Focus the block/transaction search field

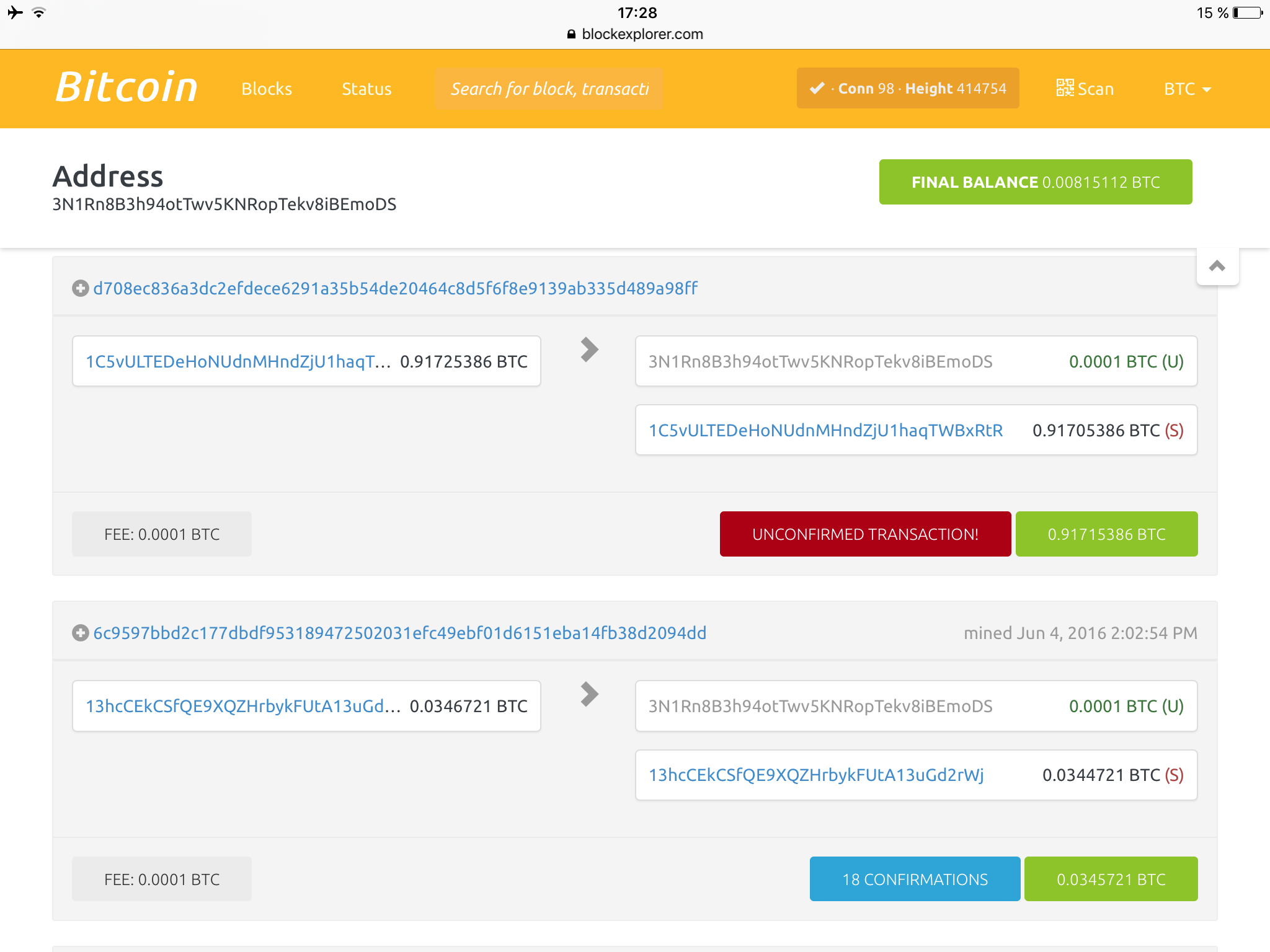pos(549,89)
